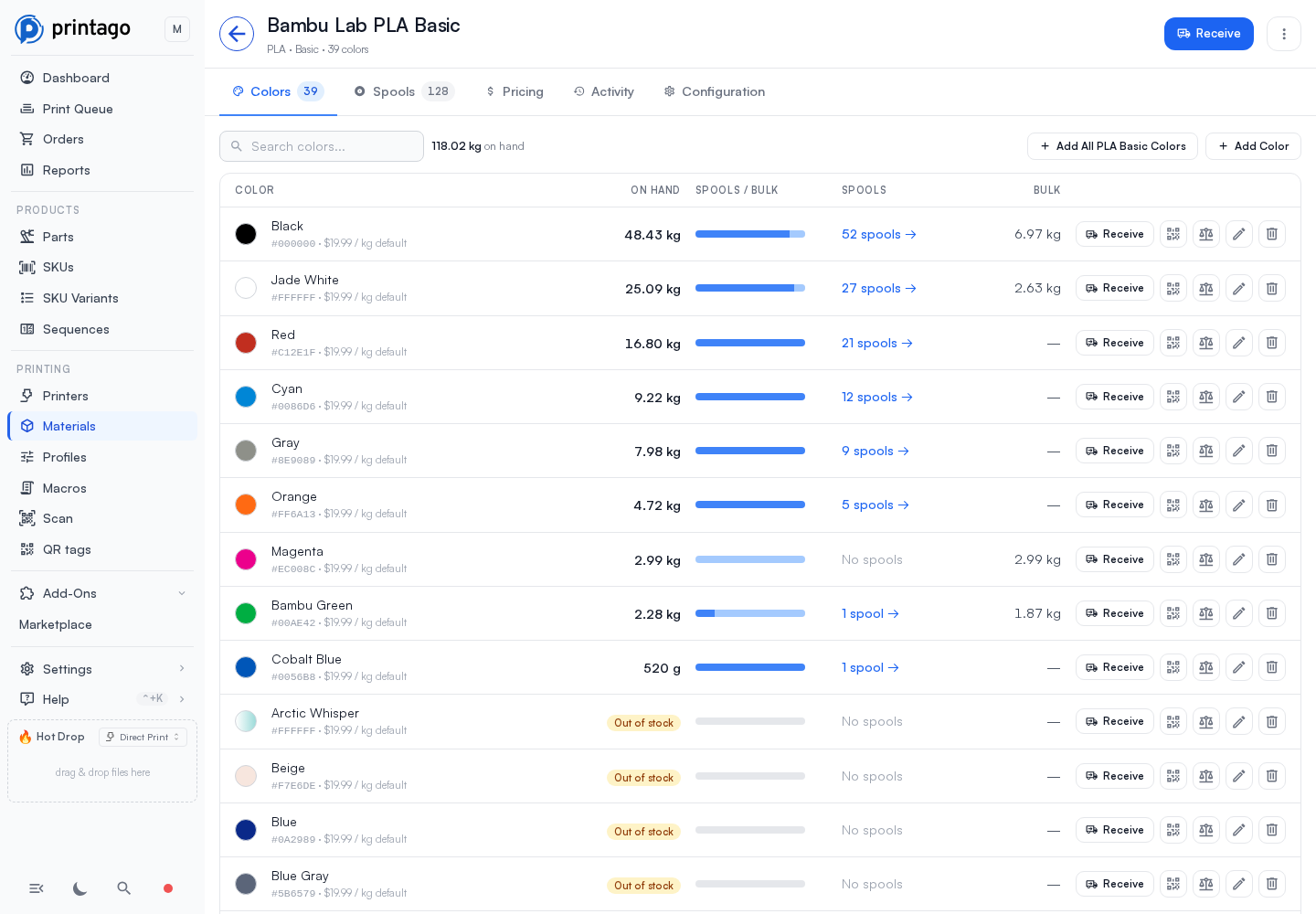Open the 52 spools link for Black
Screen dimensions: 1316x914
879,234
